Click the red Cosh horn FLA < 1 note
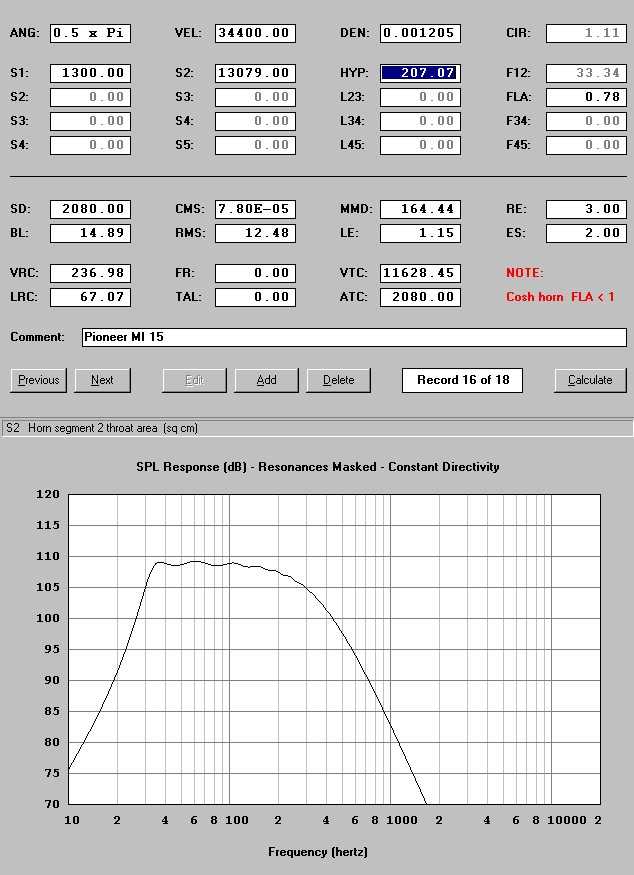This screenshot has height=875, width=634. pos(560,297)
